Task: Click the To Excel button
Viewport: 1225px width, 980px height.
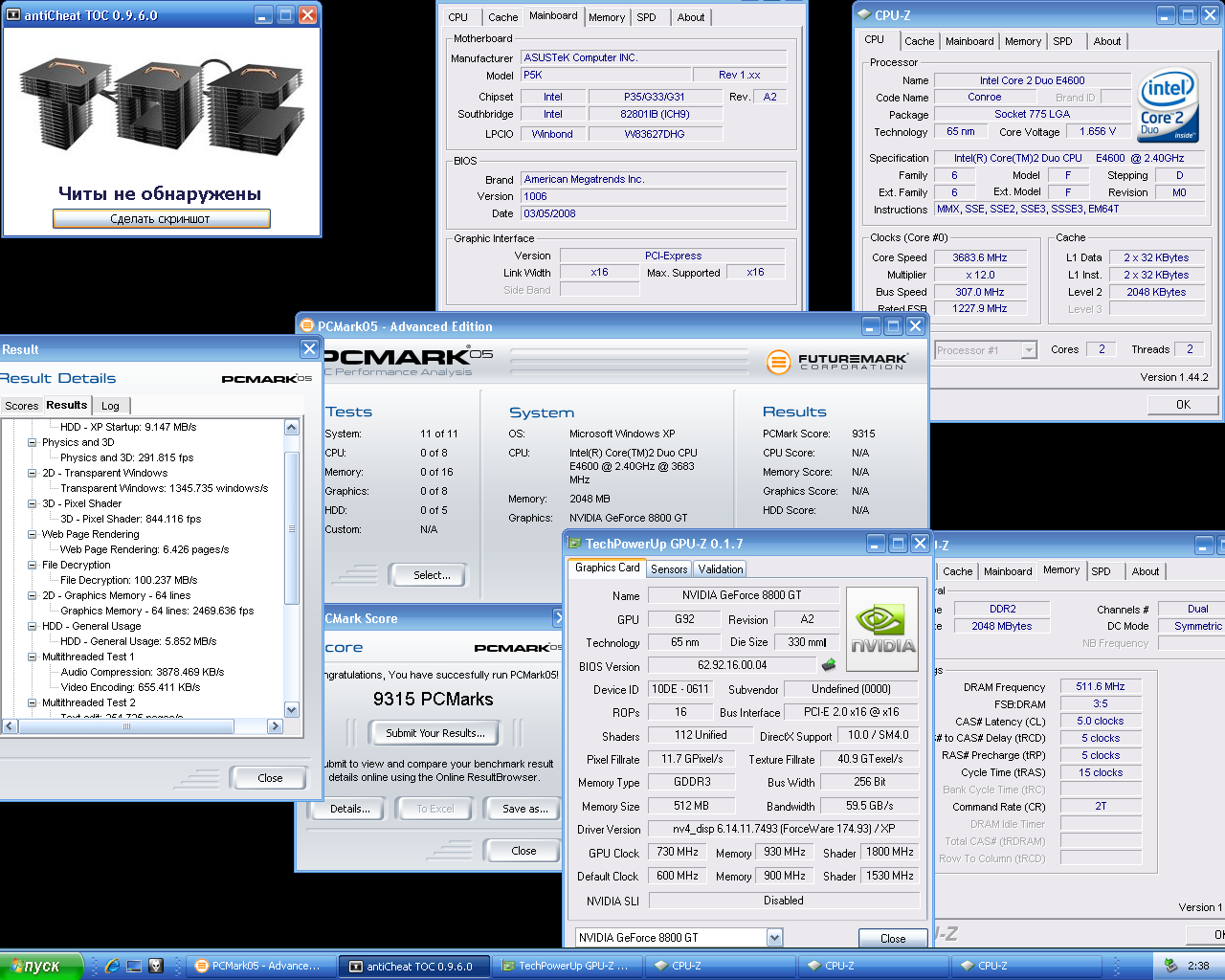Action: (x=435, y=809)
